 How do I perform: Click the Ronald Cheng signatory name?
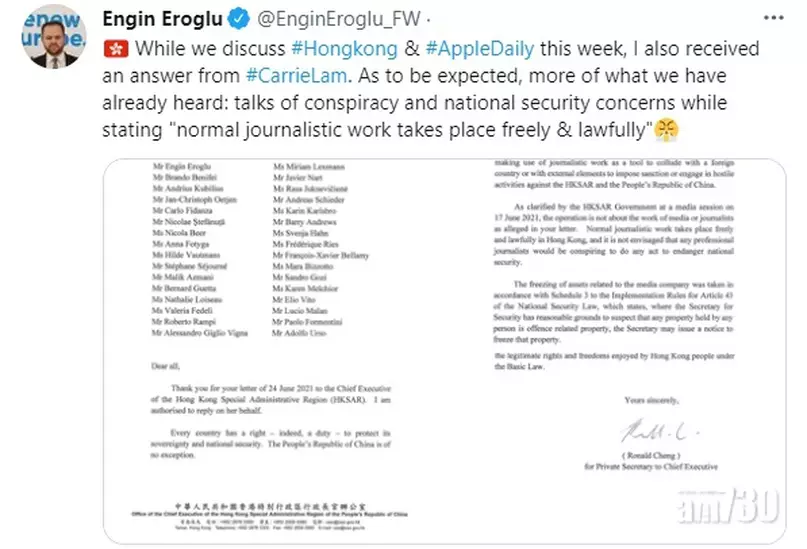(x=651, y=456)
